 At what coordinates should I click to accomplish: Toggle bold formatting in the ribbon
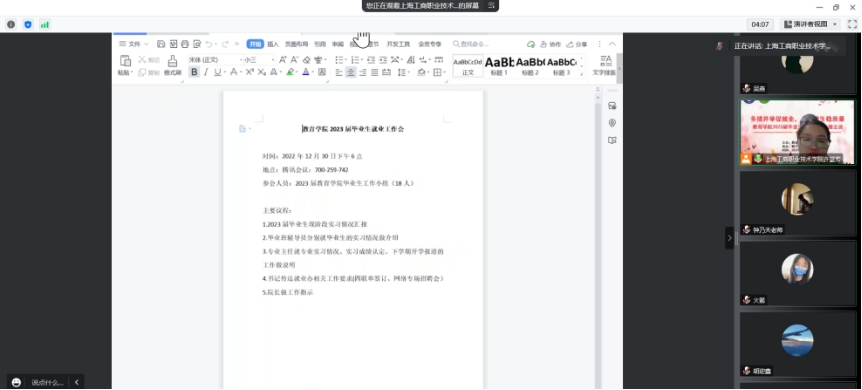(x=194, y=72)
